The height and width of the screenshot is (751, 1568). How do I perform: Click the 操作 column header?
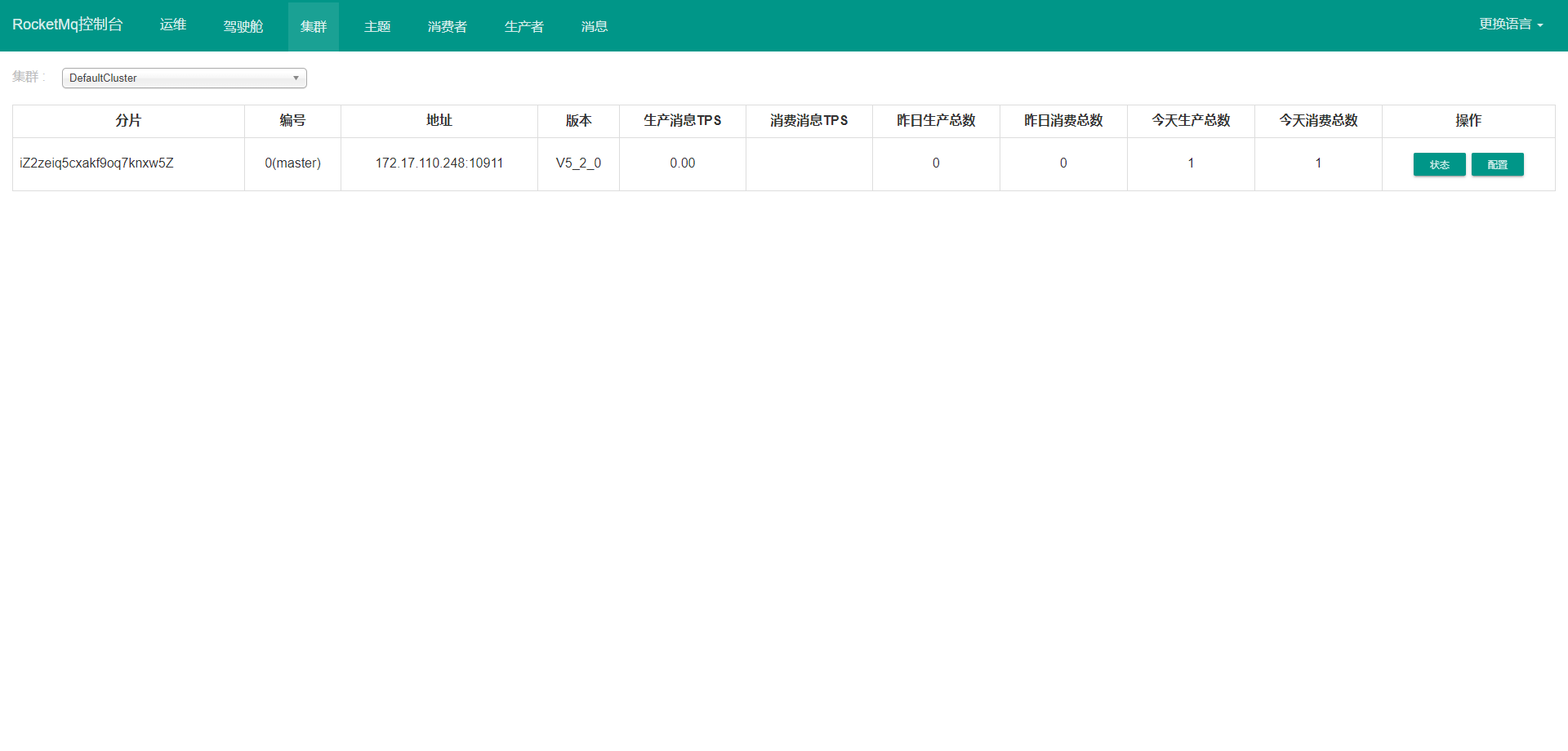pos(1468,121)
